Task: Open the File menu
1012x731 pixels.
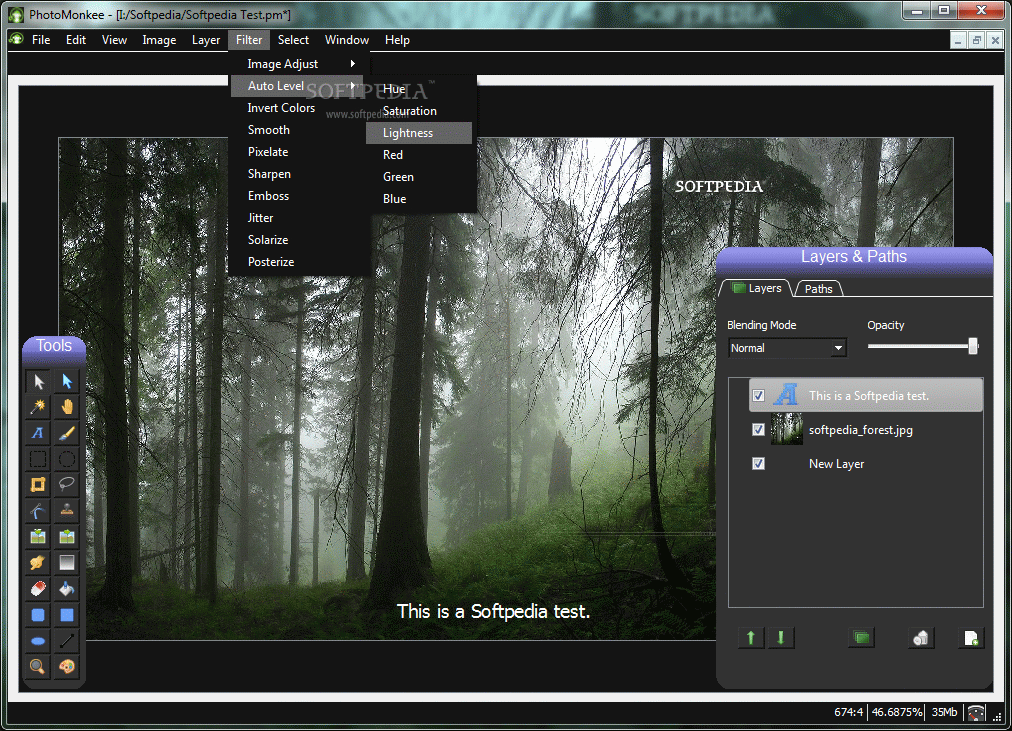Action: point(41,40)
